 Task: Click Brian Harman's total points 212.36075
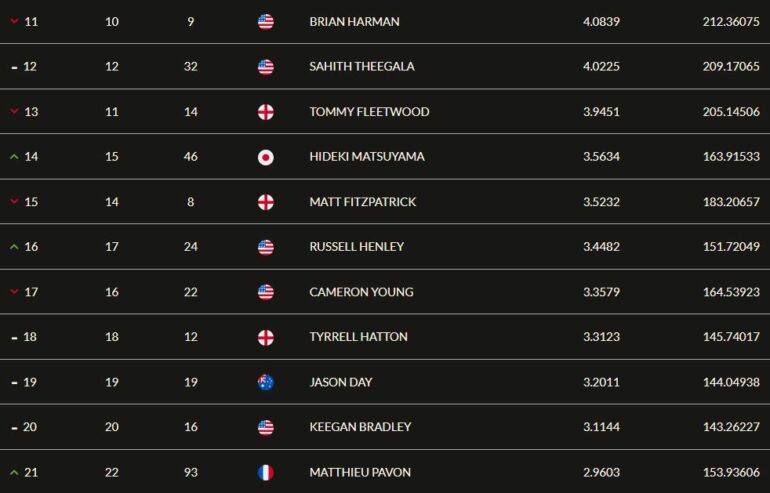tap(731, 22)
